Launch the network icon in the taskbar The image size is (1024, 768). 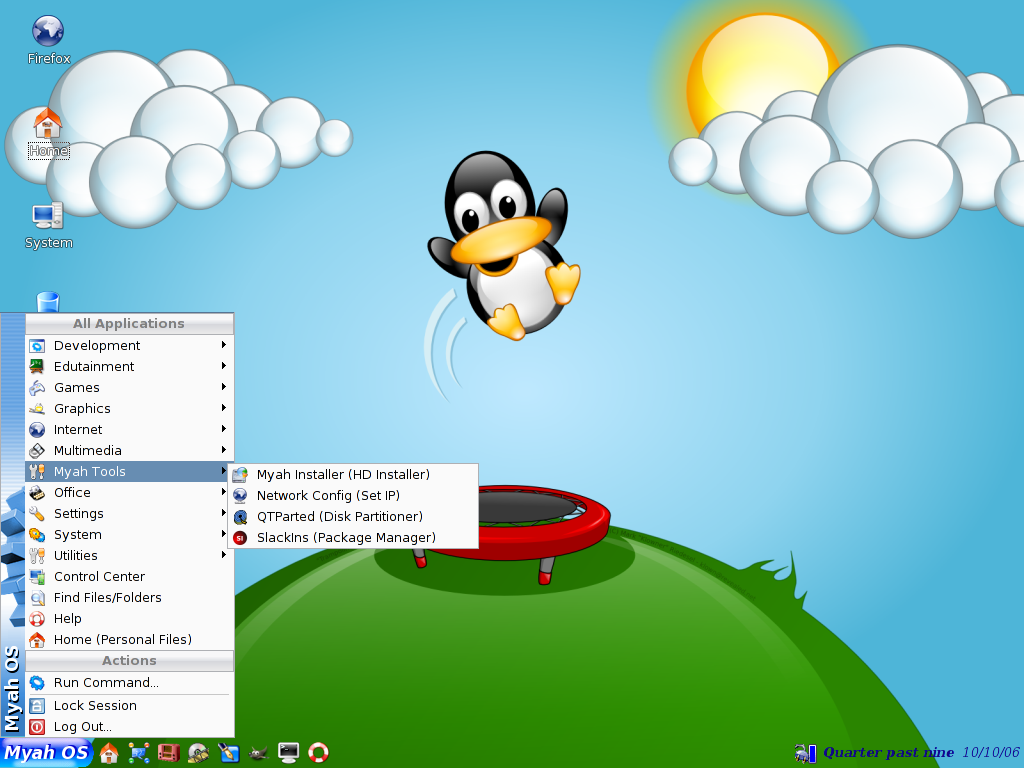click(138, 753)
